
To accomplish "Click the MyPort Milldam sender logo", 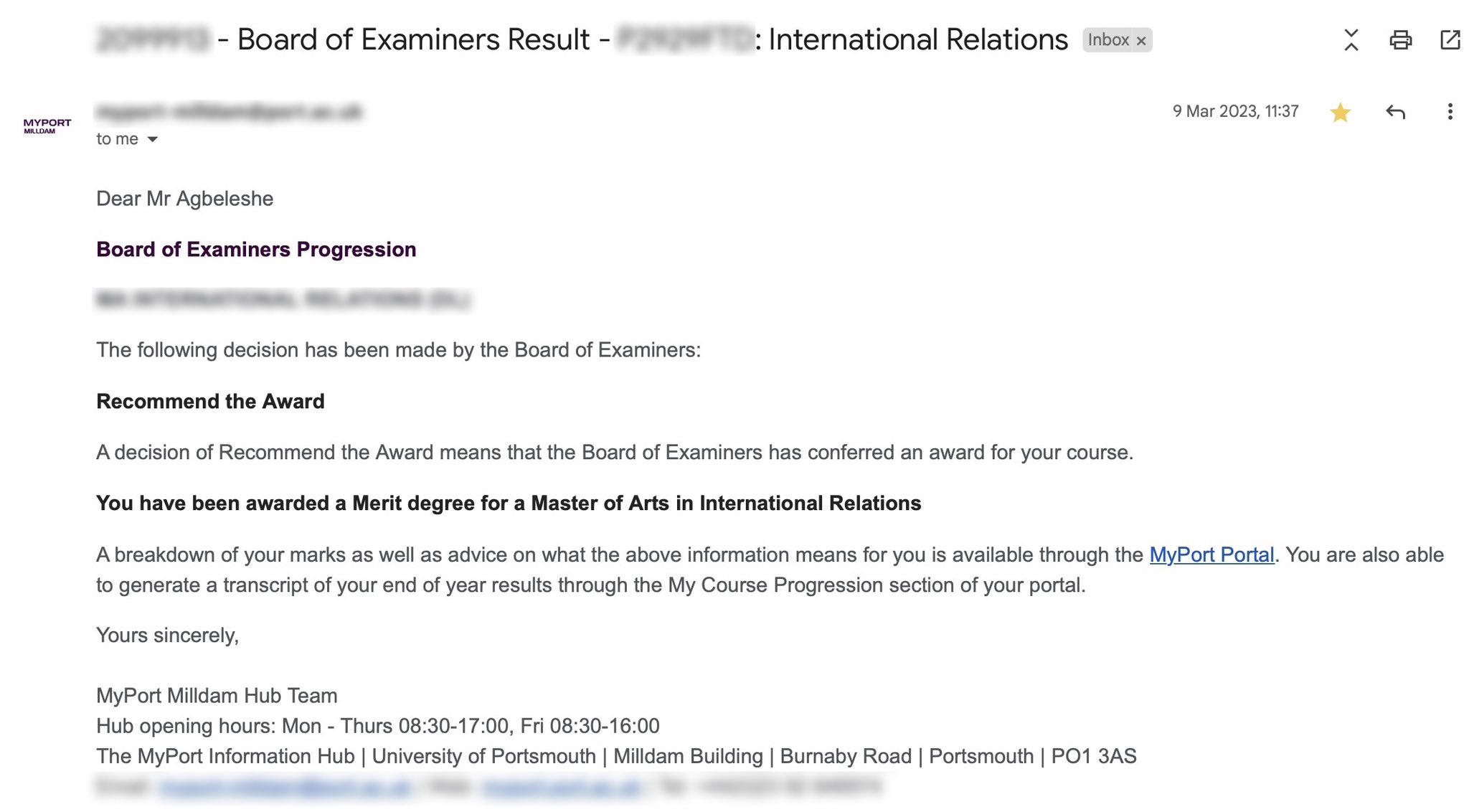I will [x=47, y=126].
